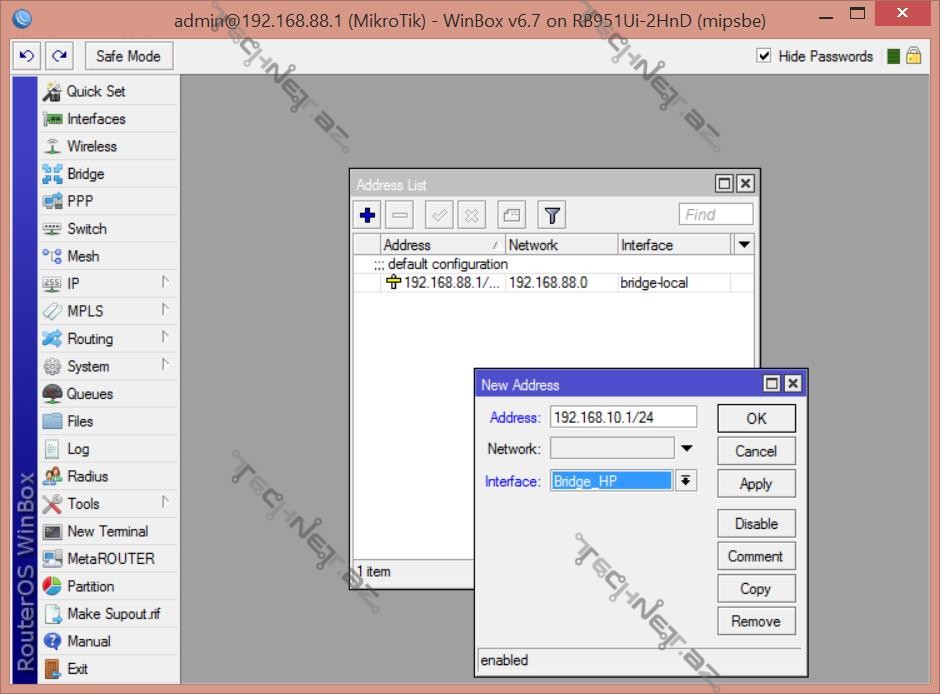The height and width of the screenshot is (694, 940).
Task: Open the Interface dropdown in New Address
Action: (686, 481)
